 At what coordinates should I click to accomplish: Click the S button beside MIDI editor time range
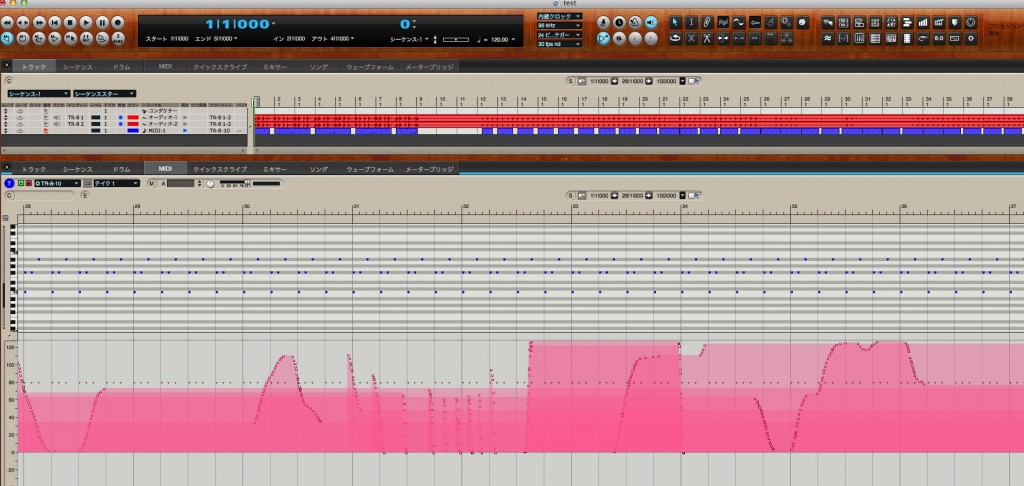(x=570, y=195)
